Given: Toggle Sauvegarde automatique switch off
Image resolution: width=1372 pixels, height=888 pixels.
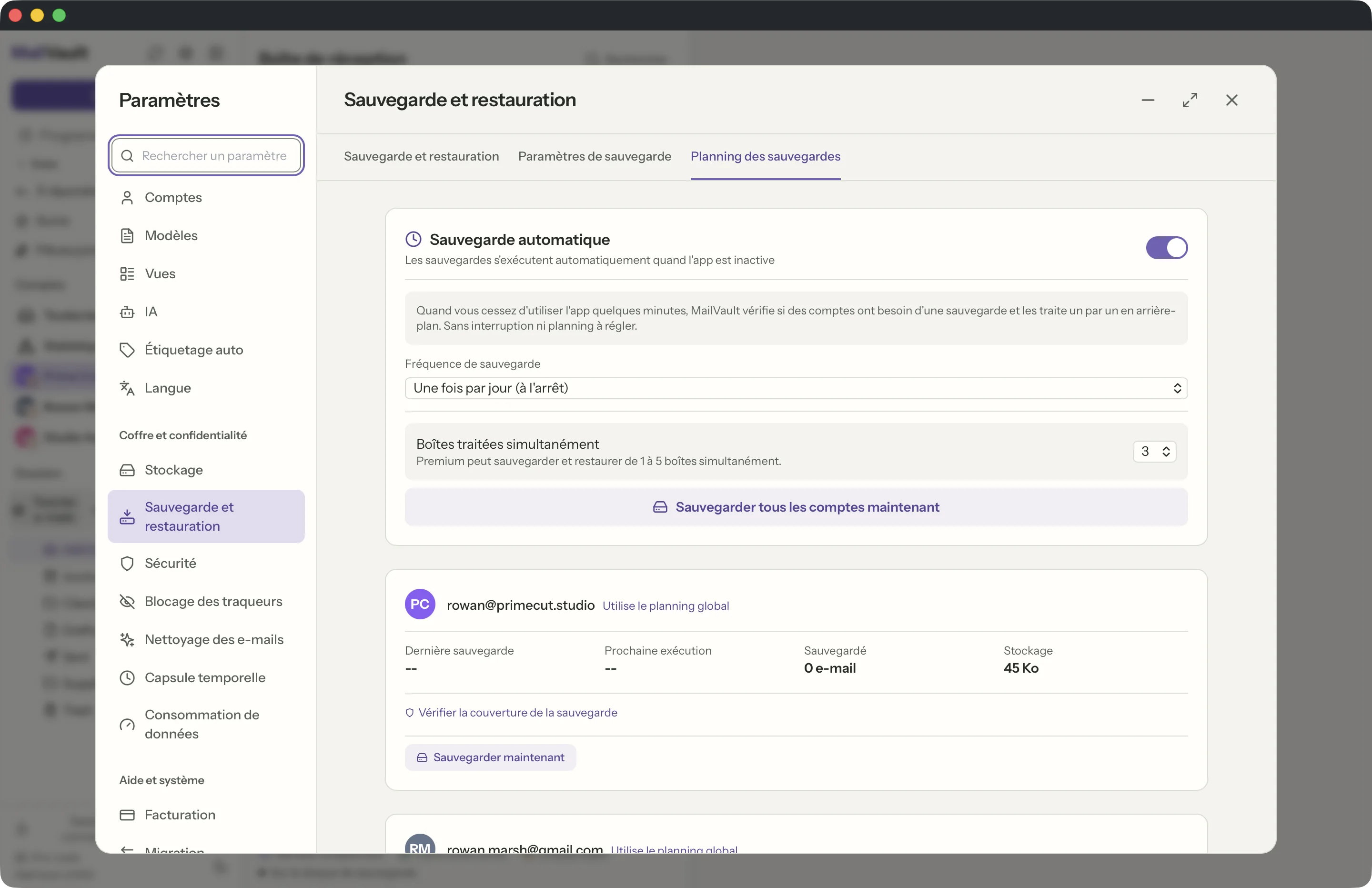Looking at the screenshot, I should click(1167, 248).
